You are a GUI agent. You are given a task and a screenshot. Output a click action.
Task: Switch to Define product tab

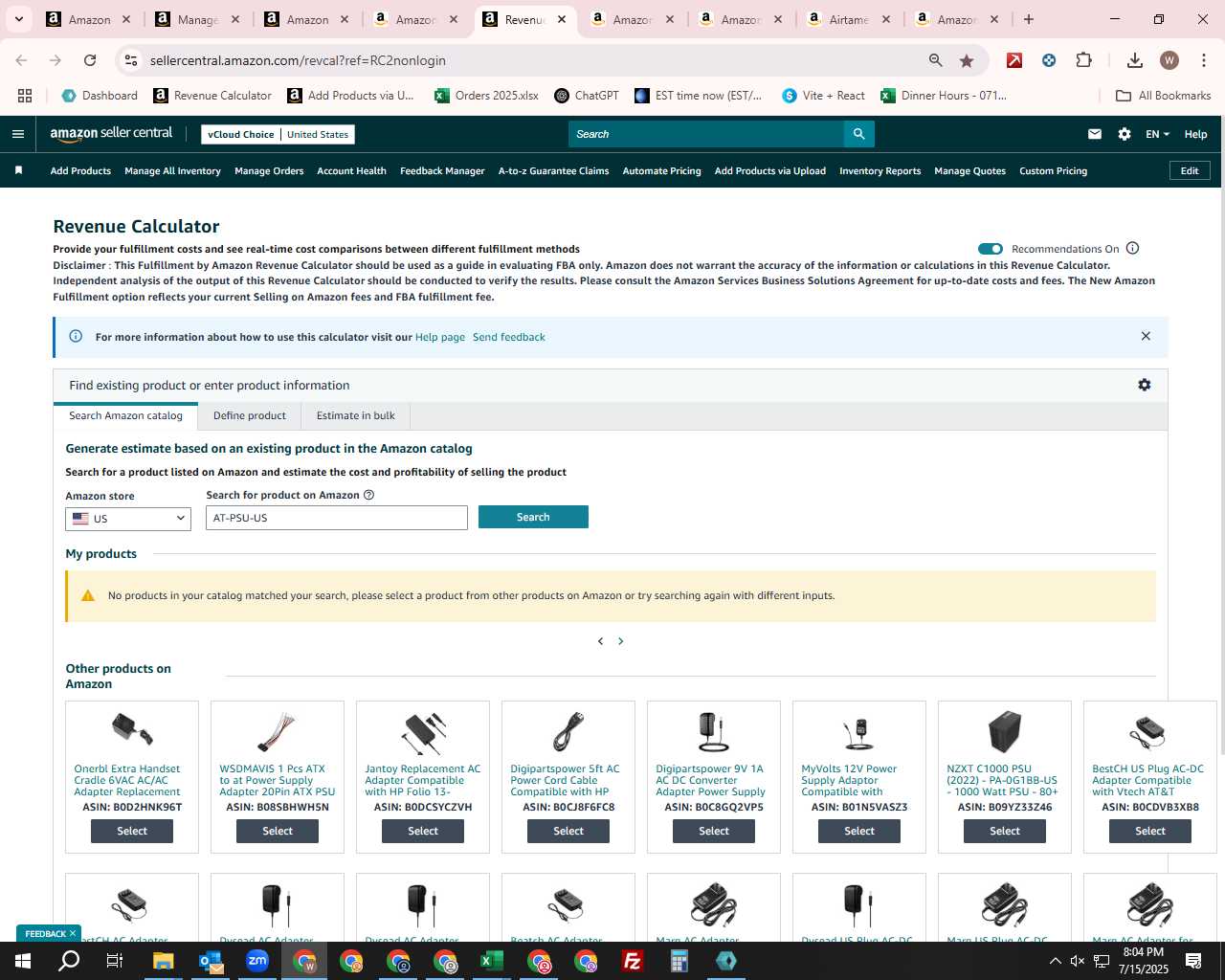pos(250,415)
